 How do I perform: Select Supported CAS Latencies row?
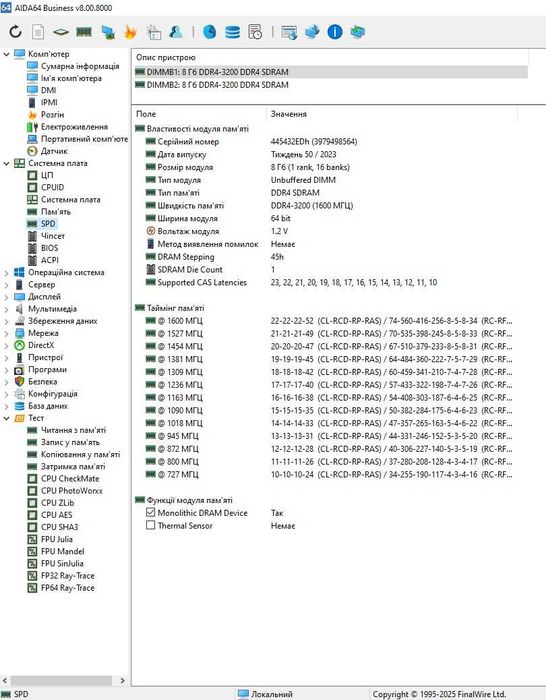[330, 283]
